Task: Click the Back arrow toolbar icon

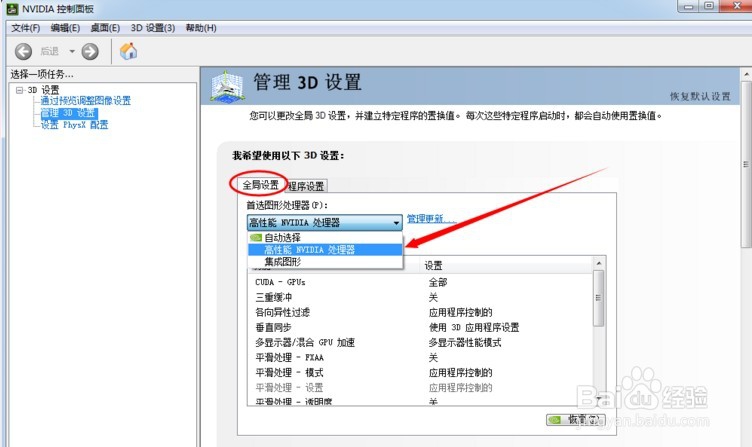Action: [23, 51]
